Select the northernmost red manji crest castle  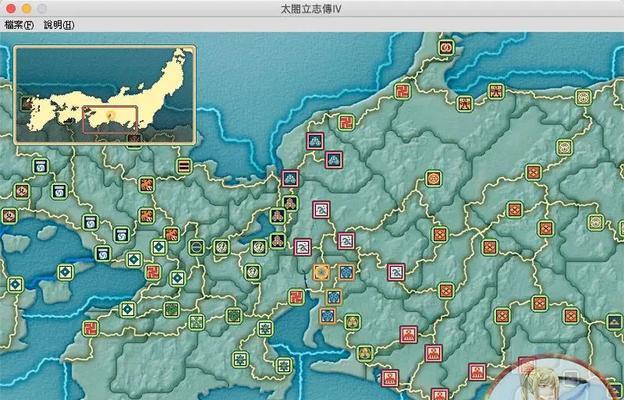[402, 91]
